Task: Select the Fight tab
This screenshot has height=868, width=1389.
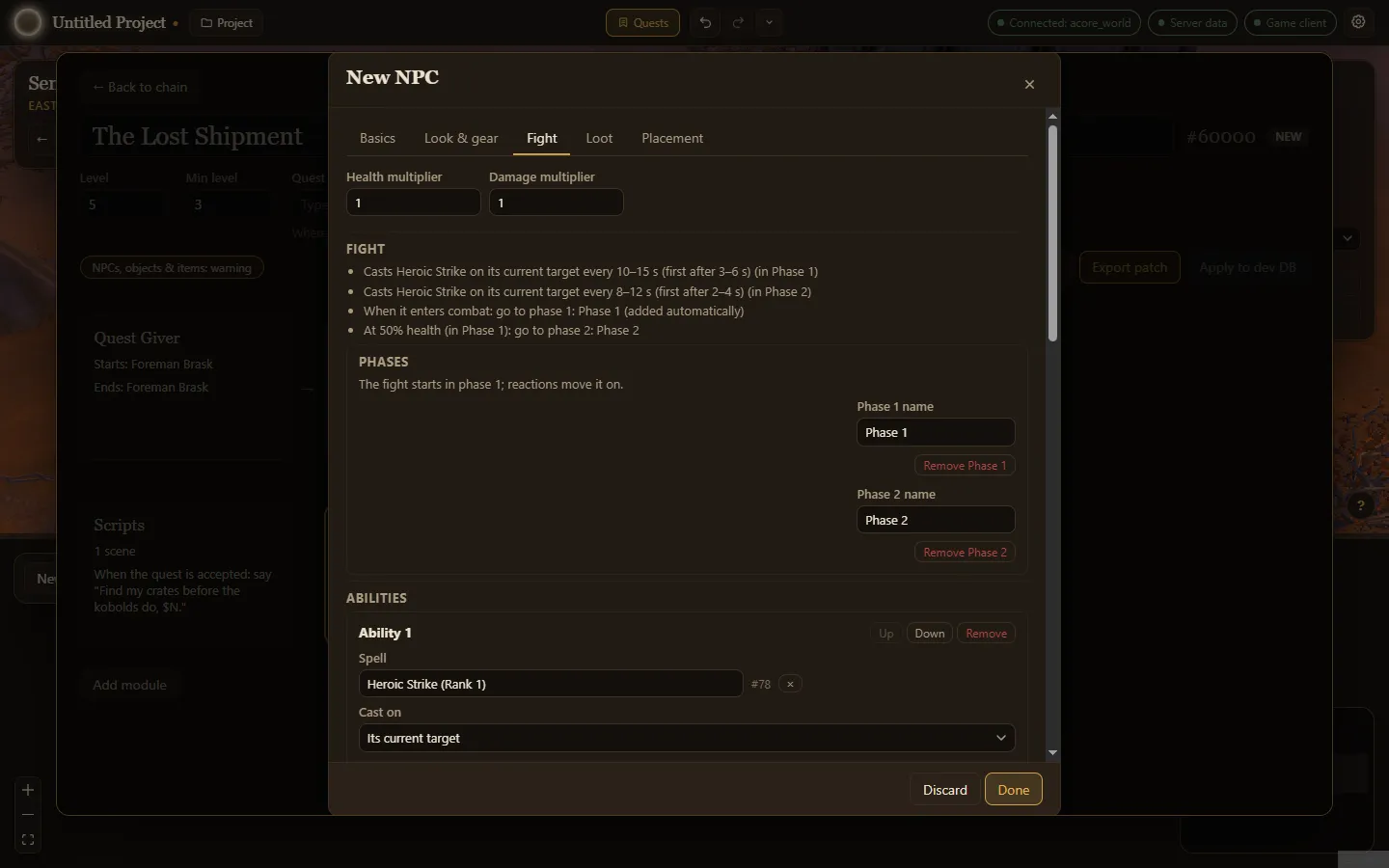Action: (542, 138)
